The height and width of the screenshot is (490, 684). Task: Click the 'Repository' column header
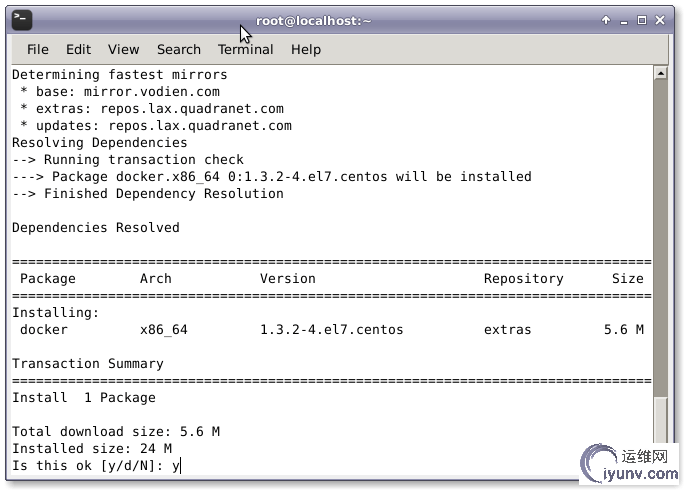523,279
